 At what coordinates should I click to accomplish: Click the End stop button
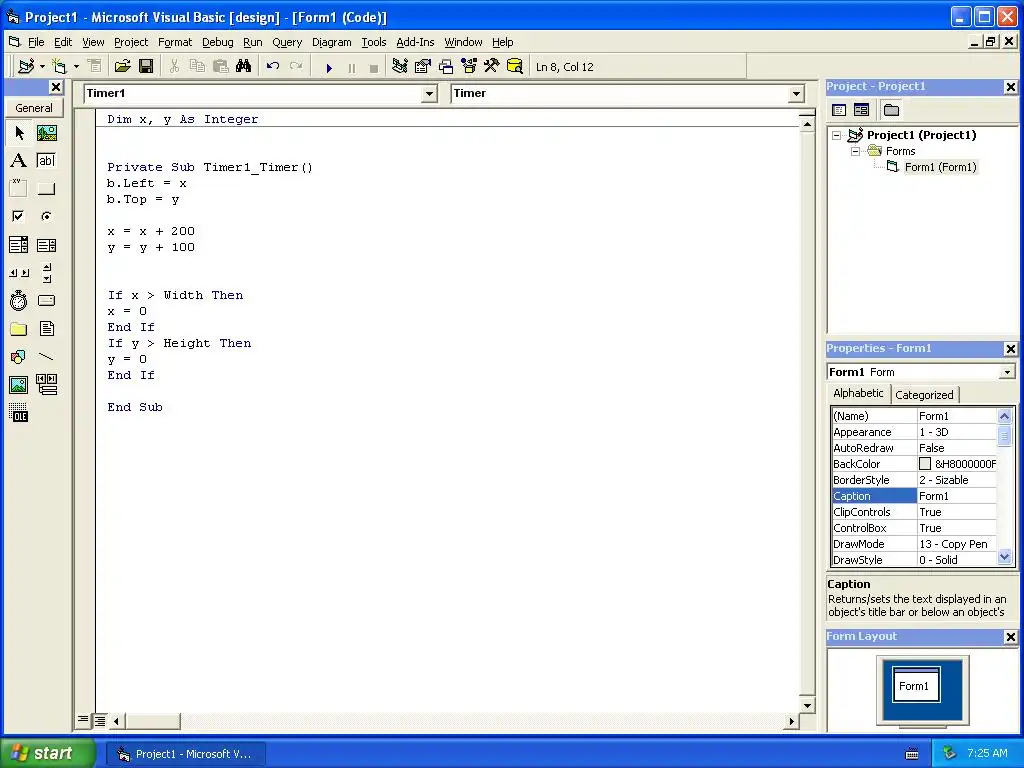pos(374,67)
